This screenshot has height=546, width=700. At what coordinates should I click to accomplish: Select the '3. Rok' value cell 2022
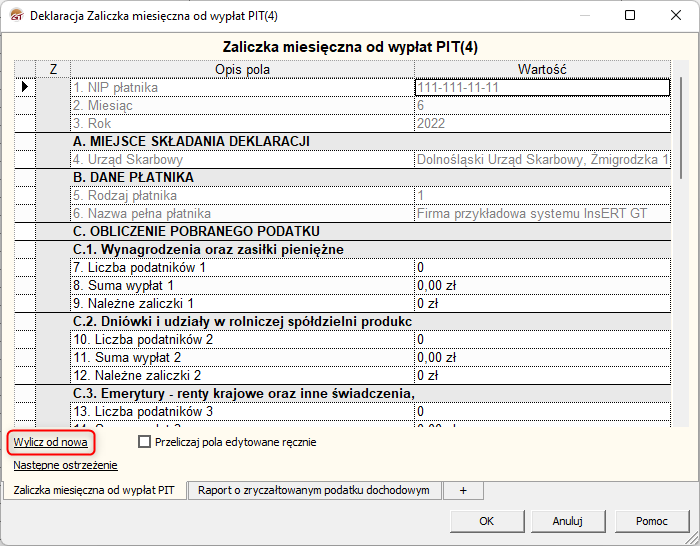(x=542, y=123)
